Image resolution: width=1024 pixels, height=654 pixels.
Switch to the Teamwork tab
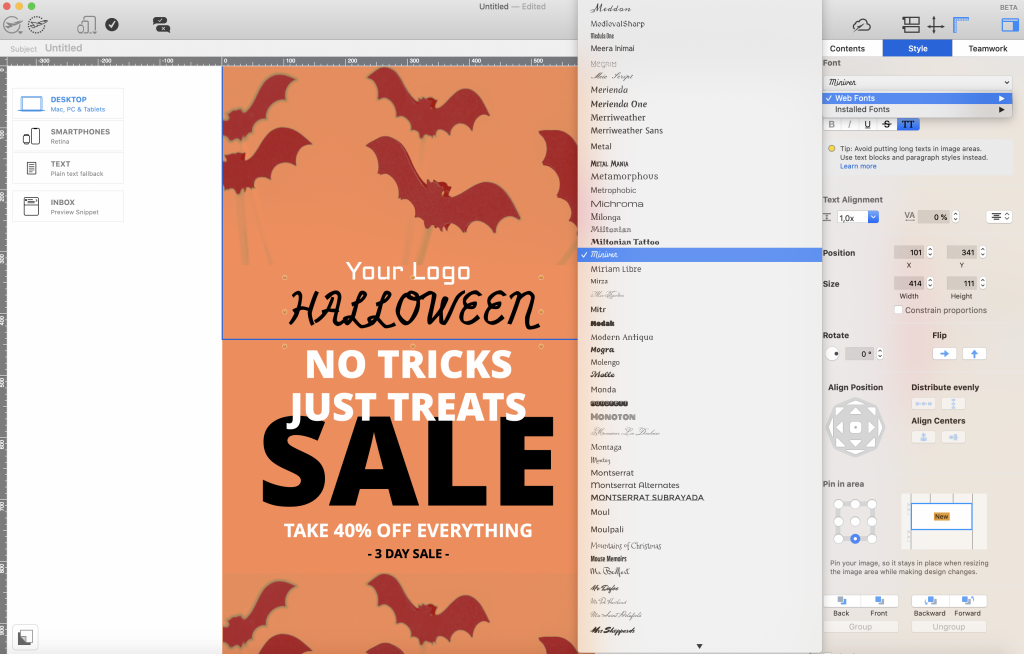pos(987,48)
